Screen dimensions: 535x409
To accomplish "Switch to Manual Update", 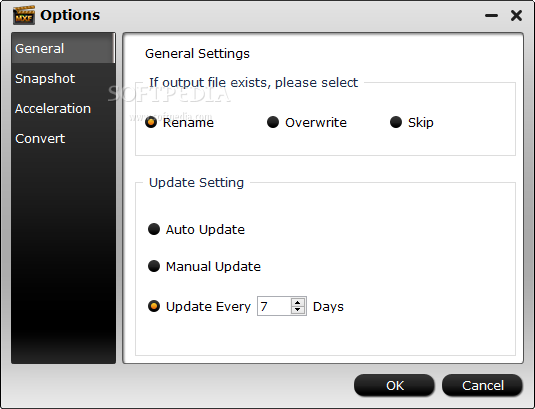I will 154,266.
